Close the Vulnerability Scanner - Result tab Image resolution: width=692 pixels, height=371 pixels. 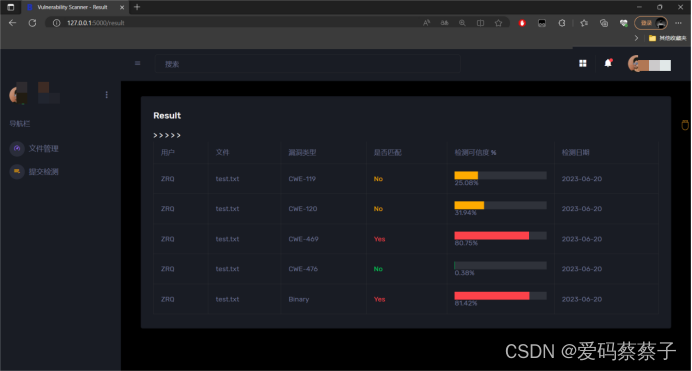tap(122, 7)
